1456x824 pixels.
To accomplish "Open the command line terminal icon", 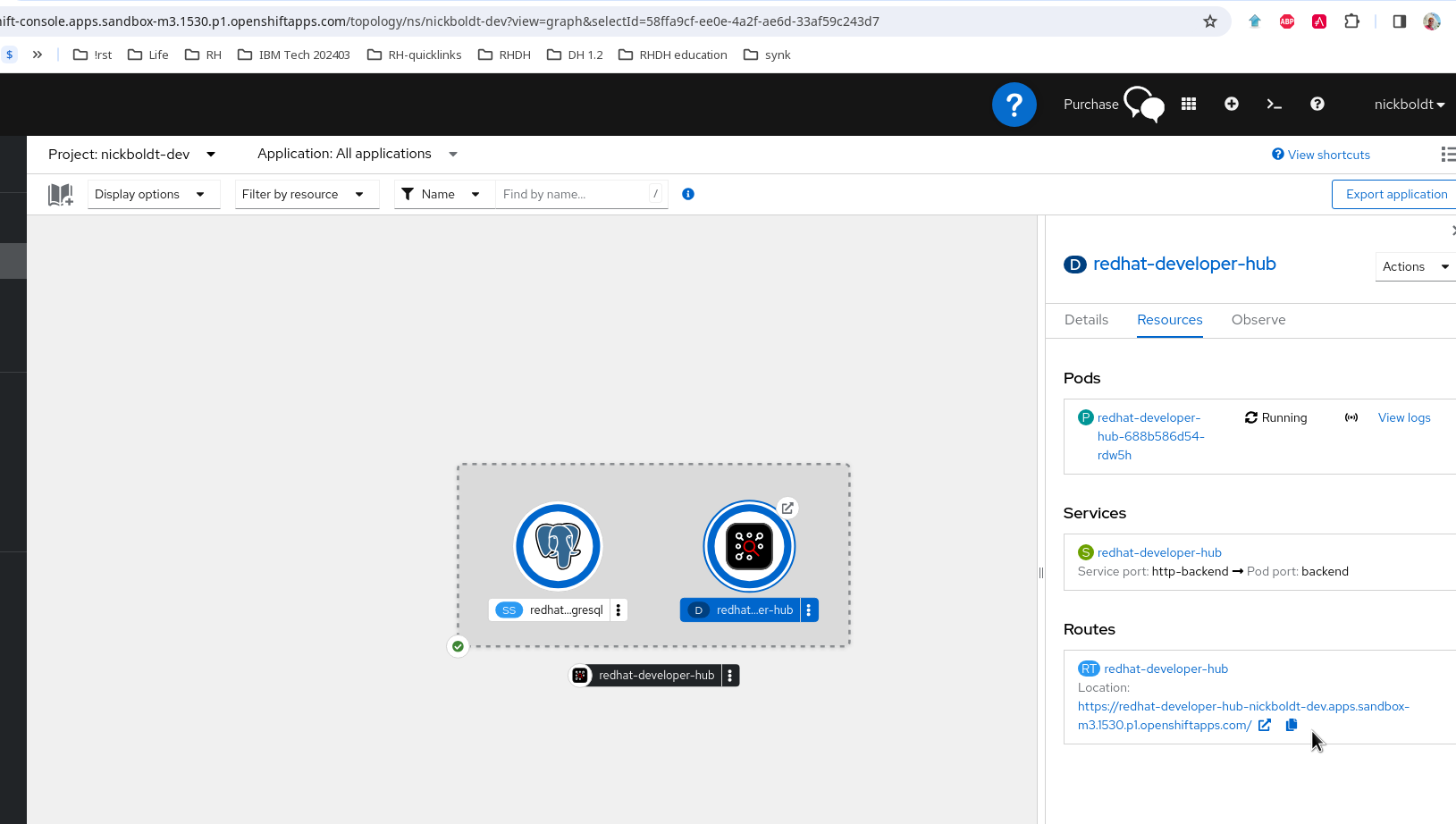I will point(1274,105).
